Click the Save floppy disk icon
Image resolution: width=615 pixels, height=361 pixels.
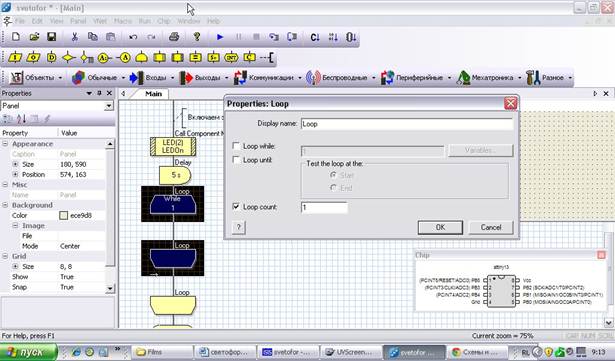(51, 37)
